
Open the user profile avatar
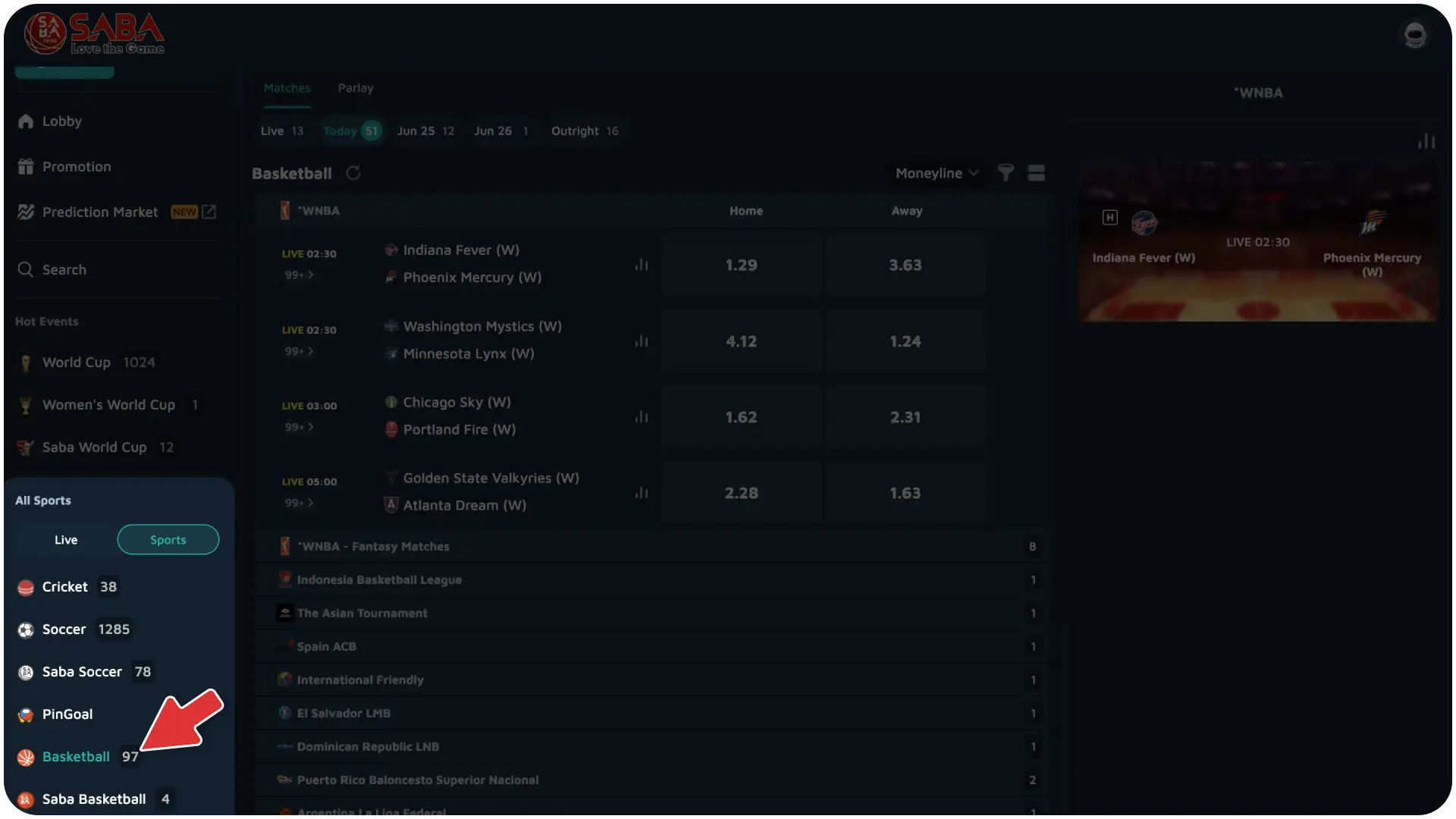1414,34
